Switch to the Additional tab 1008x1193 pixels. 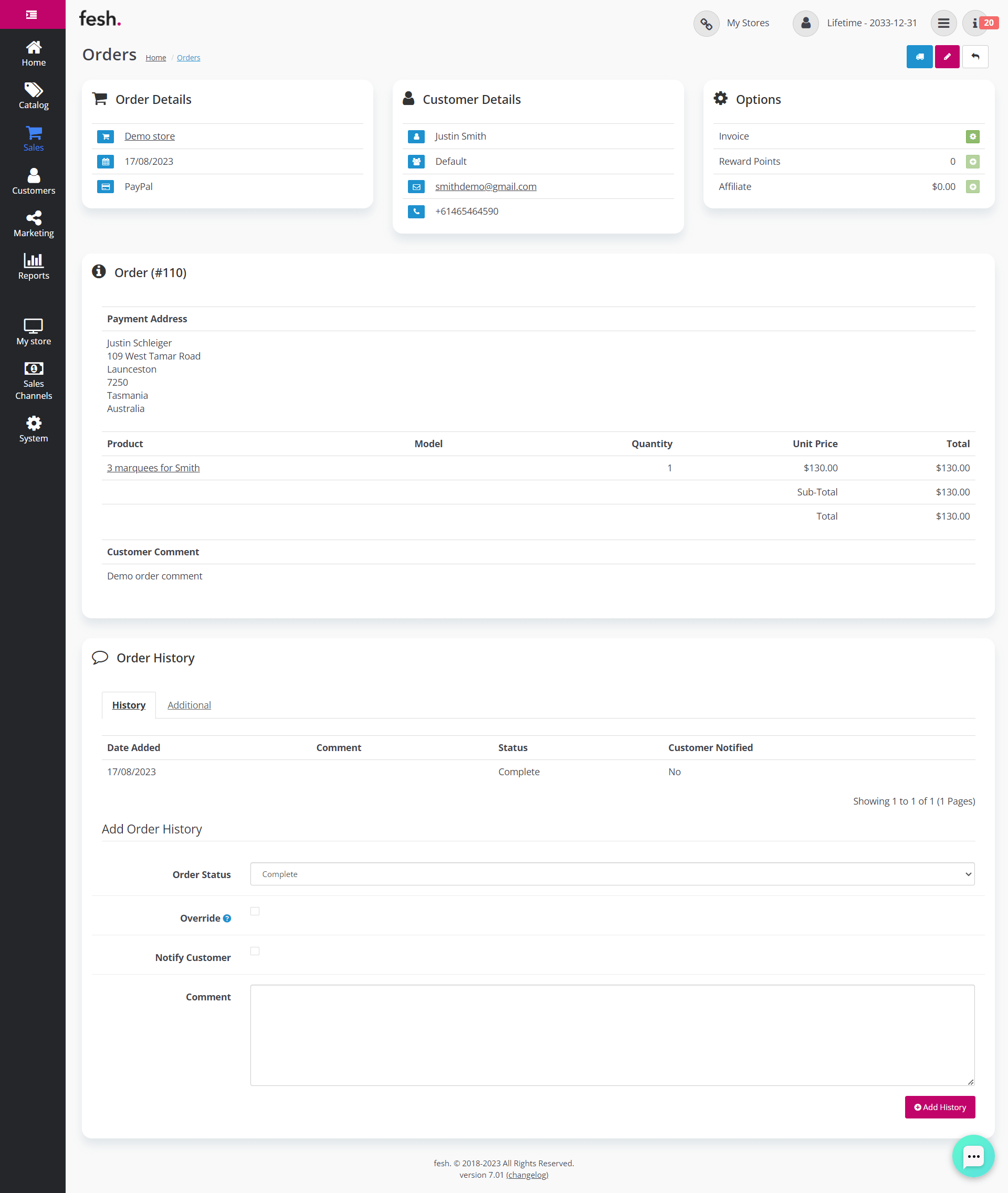tap(189, 705)
